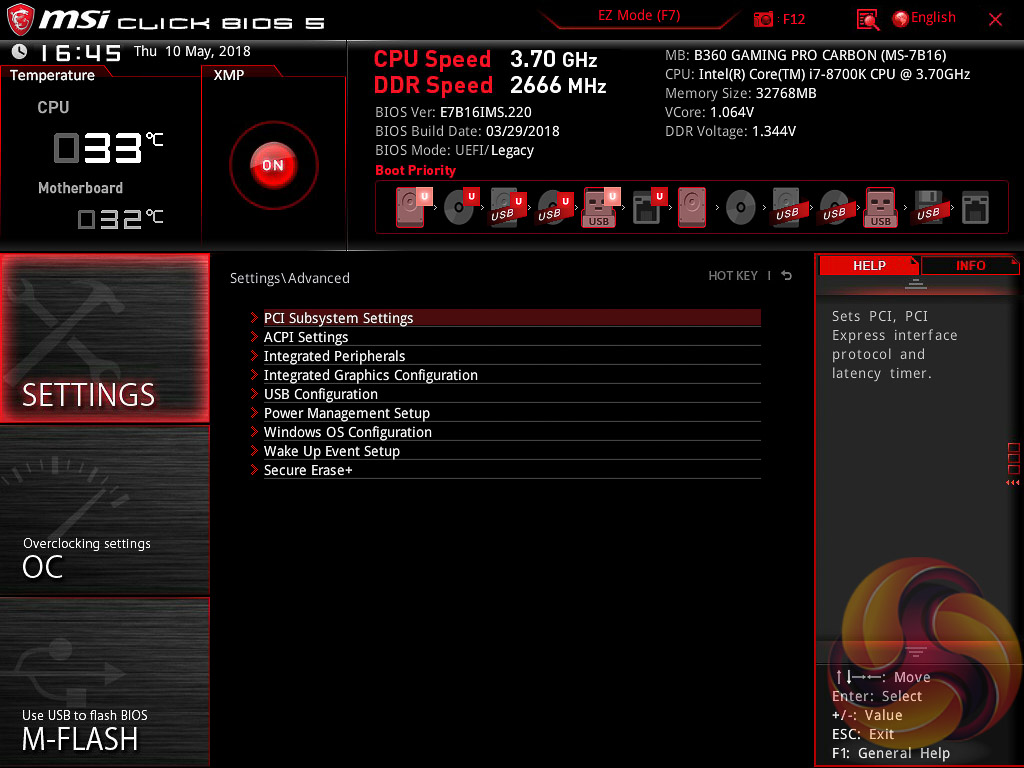Select the UEFI USB hard disk boot icon
Viewport: 1024px width, 768px height.
507,207
